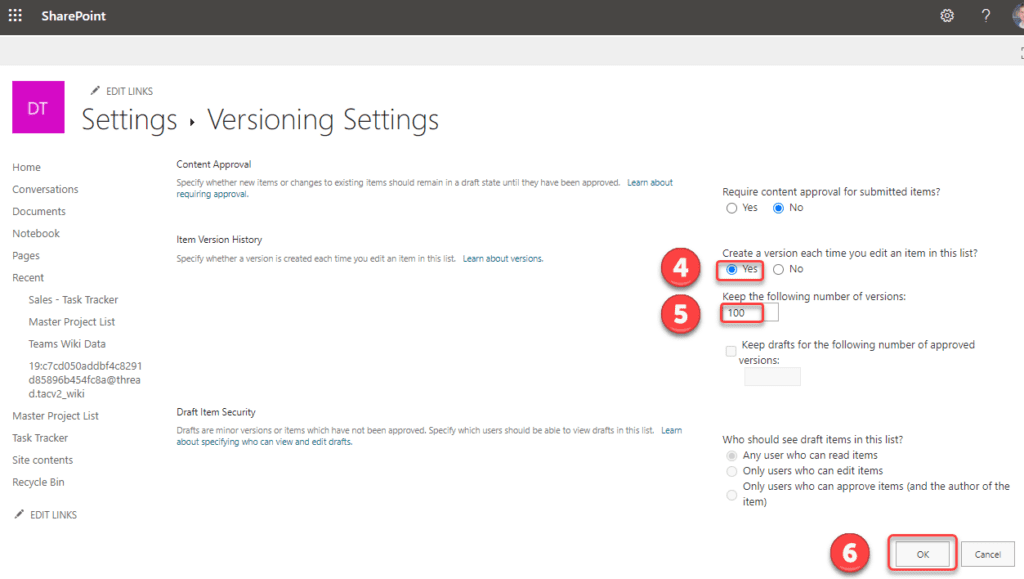Click the top EDIT LINKS text
Image resolution: width=1024 pixels, height=579 pixels.
(129, 91)
